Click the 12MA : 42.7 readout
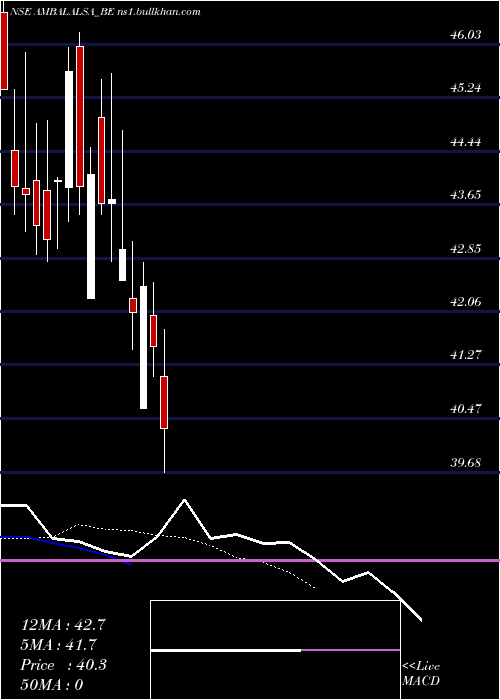 point(63,625)
